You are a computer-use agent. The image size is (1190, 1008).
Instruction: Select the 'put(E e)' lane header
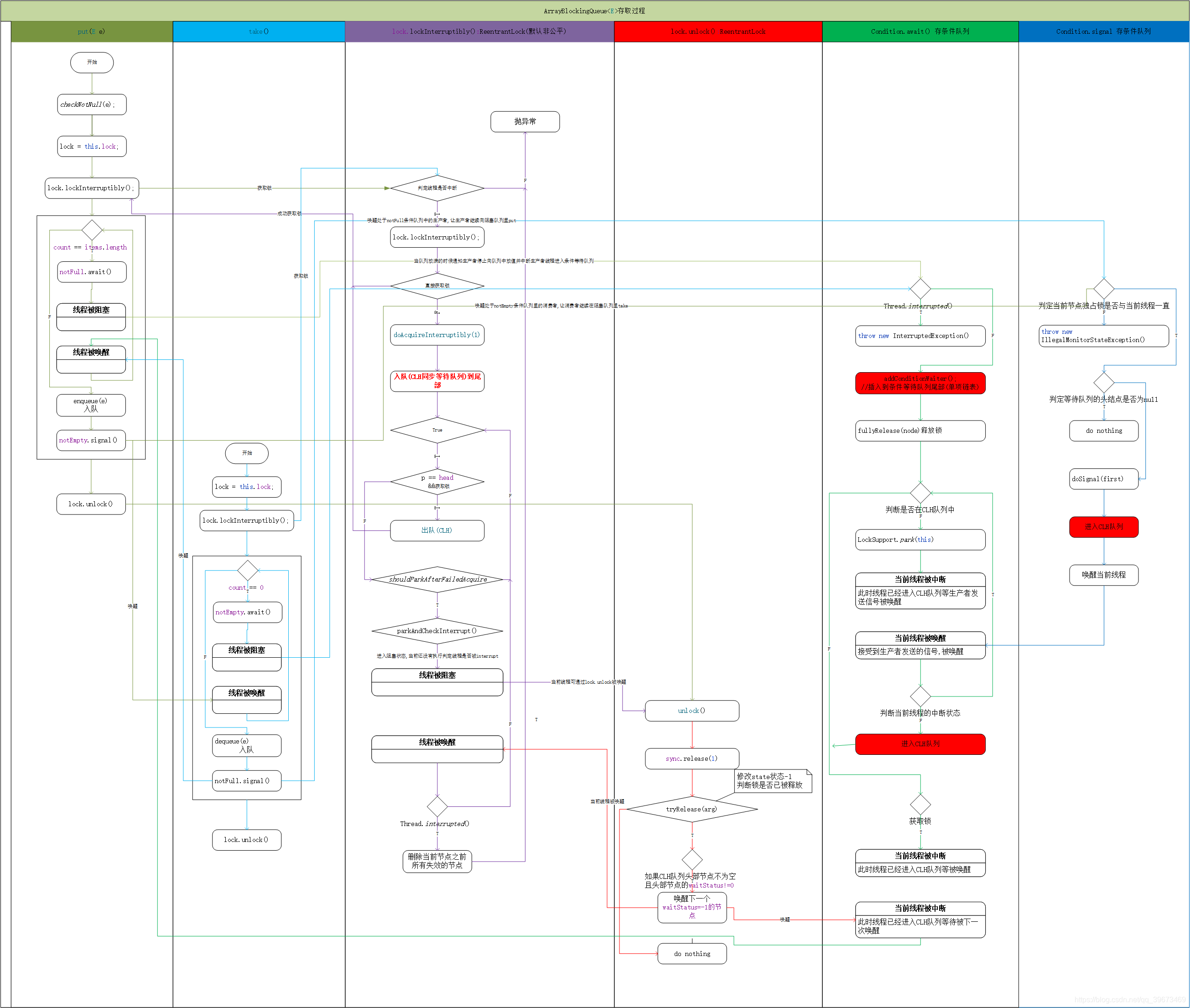tap(92, 31)
